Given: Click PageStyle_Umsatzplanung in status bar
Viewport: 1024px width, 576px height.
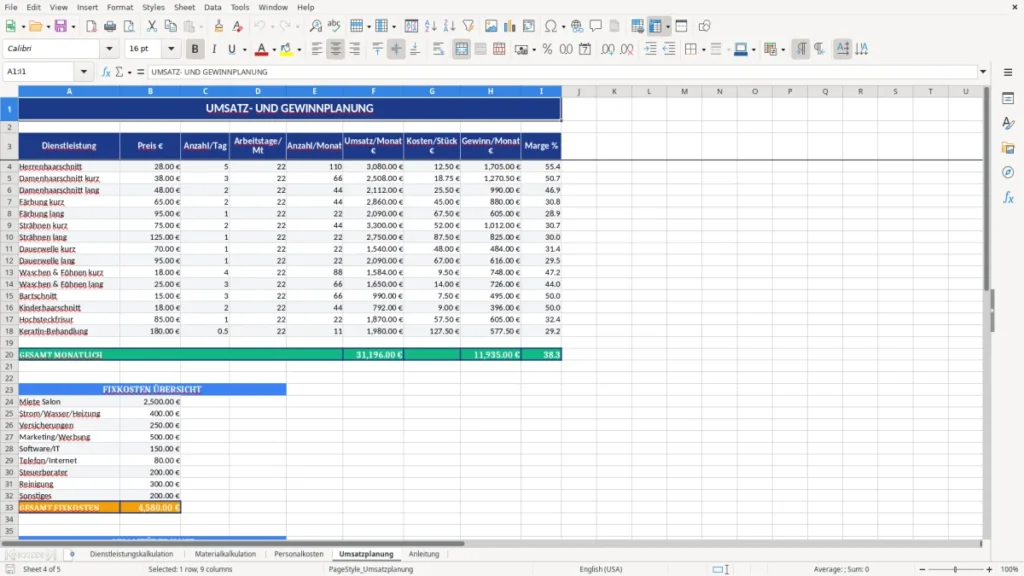Looking at the screenshot, I should 371,569.
